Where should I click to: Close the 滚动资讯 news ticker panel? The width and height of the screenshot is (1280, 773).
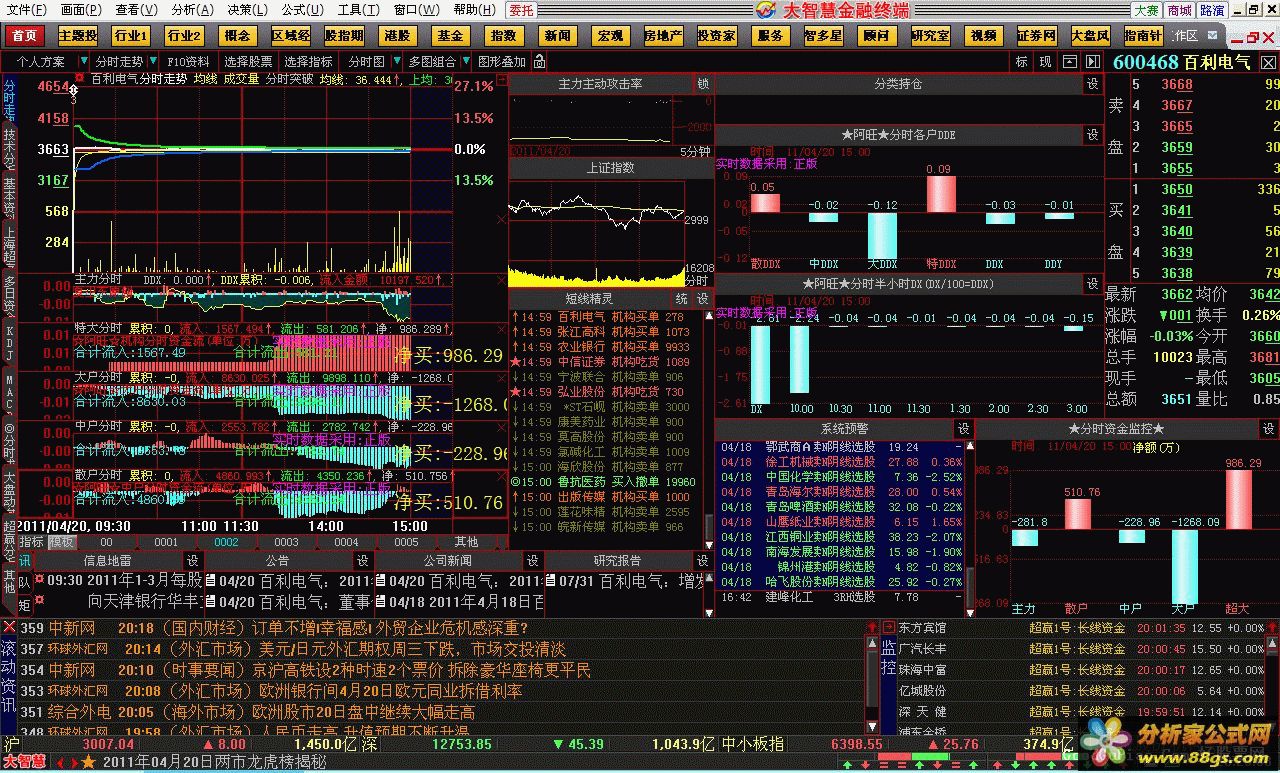(9, 627)
